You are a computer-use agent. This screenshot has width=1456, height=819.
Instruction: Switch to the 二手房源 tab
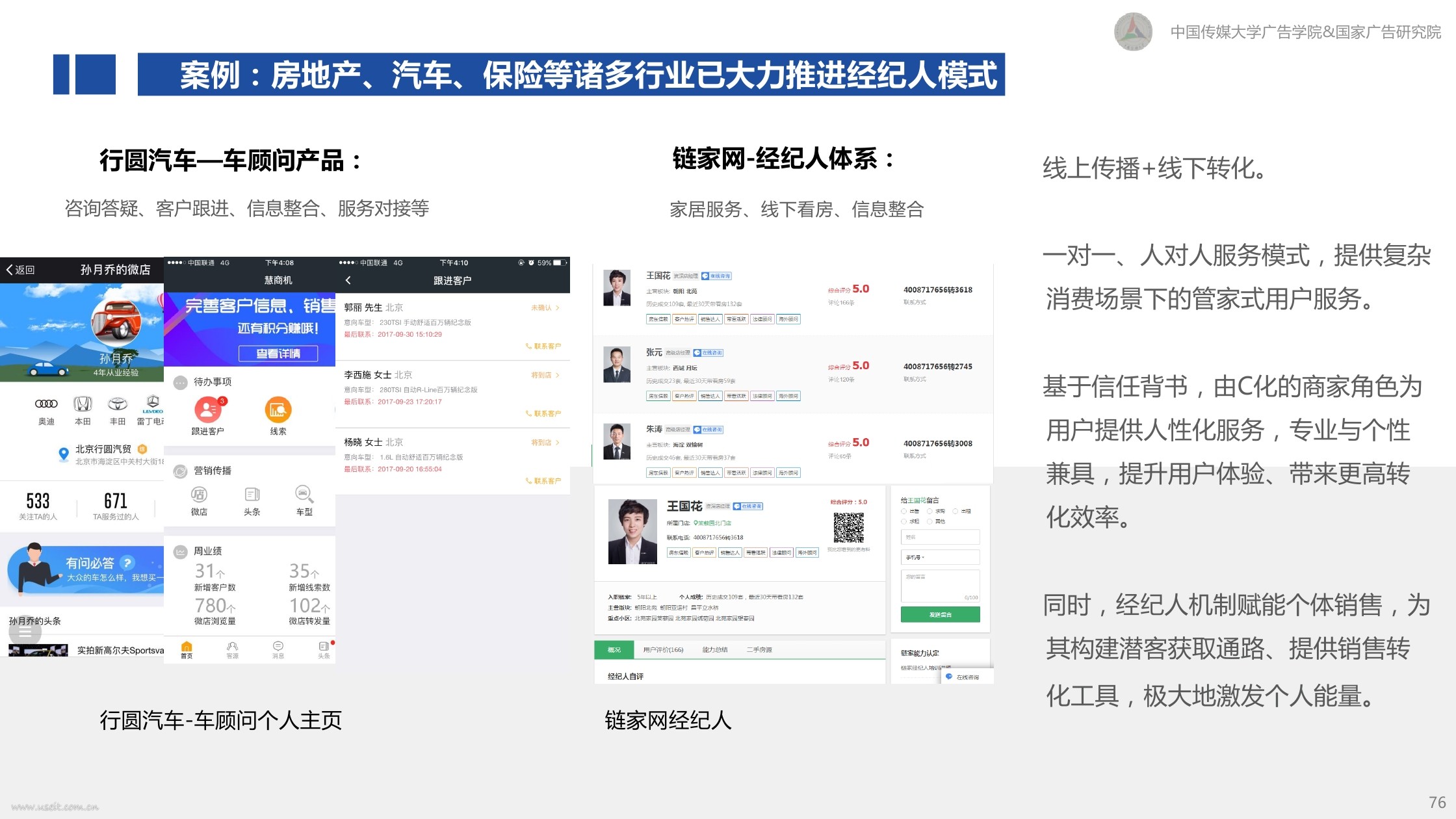tap(759, 650)
